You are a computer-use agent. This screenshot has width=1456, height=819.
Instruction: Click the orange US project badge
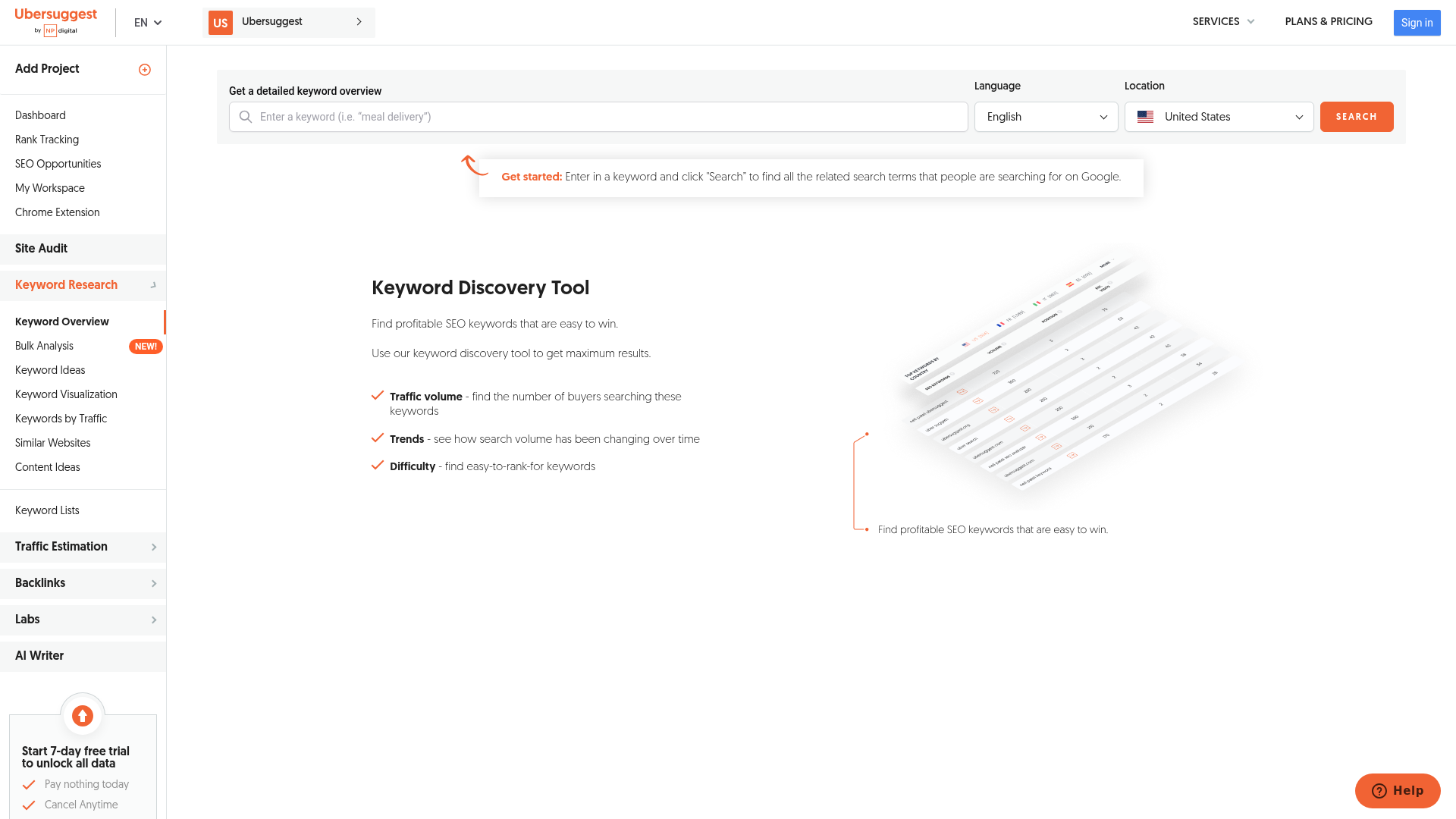click(x=221, y=23)
